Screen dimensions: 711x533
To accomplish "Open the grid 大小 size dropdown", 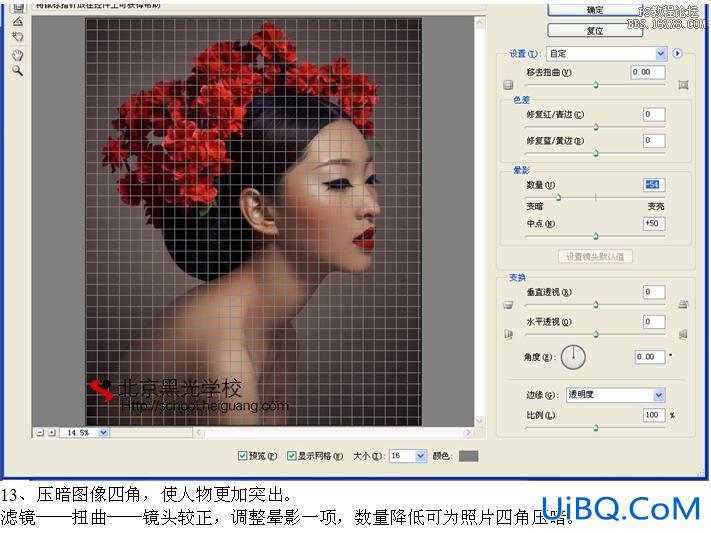I will click(x=408, y=455).
